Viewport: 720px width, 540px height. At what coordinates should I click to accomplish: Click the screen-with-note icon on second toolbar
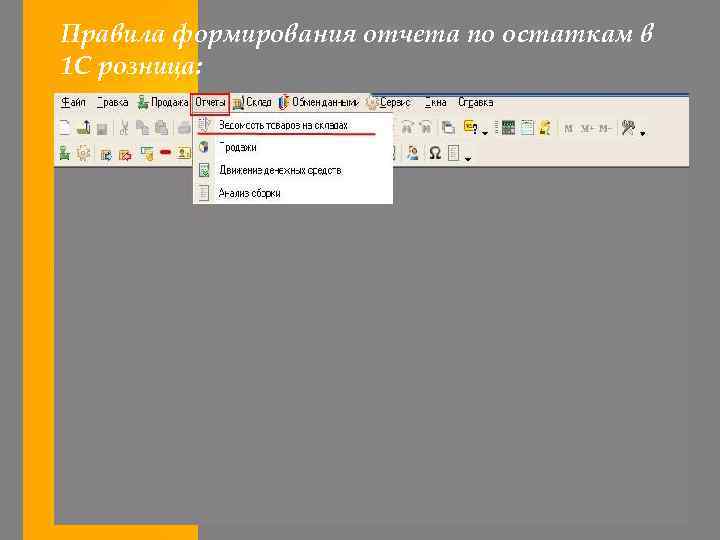(x=146, y=154)
